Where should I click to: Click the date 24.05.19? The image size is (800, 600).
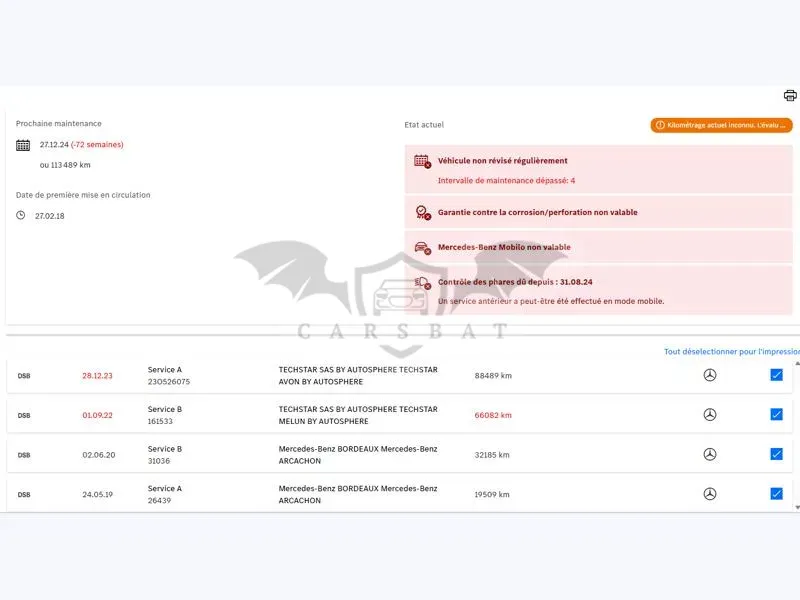[x=97, y=494]
